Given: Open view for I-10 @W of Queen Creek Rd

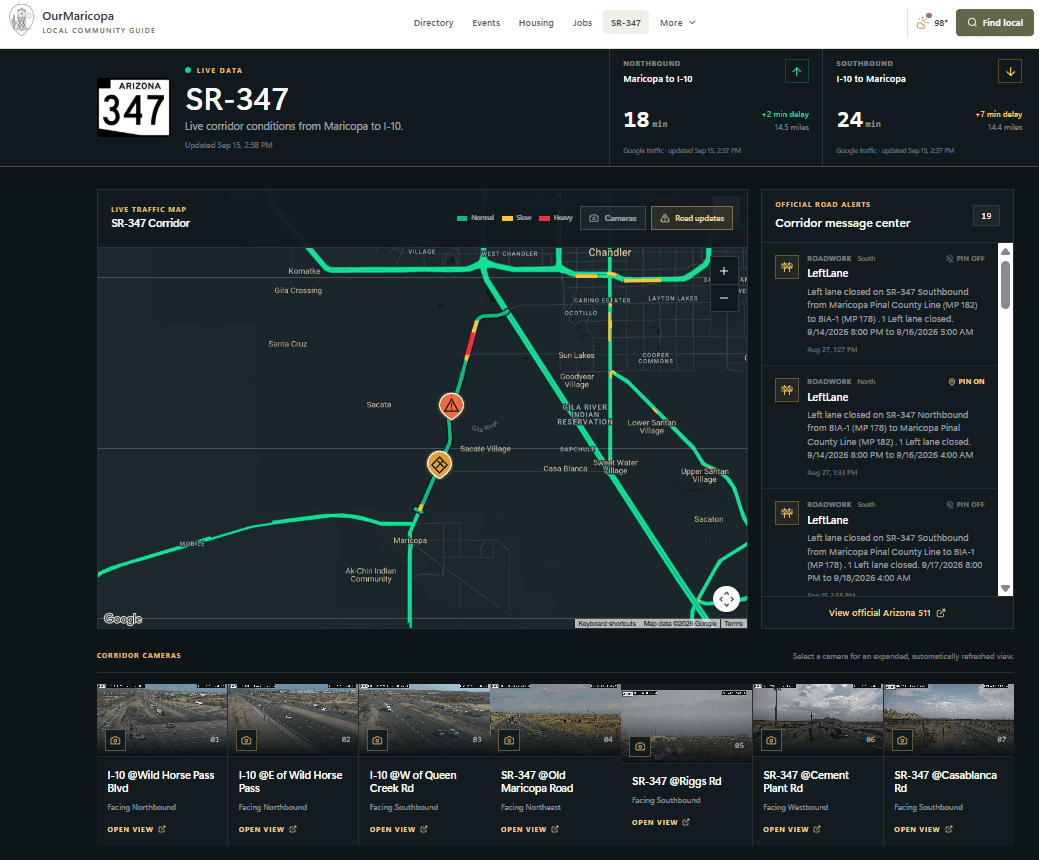Looking at the screenshot, I should pos(399,830).
